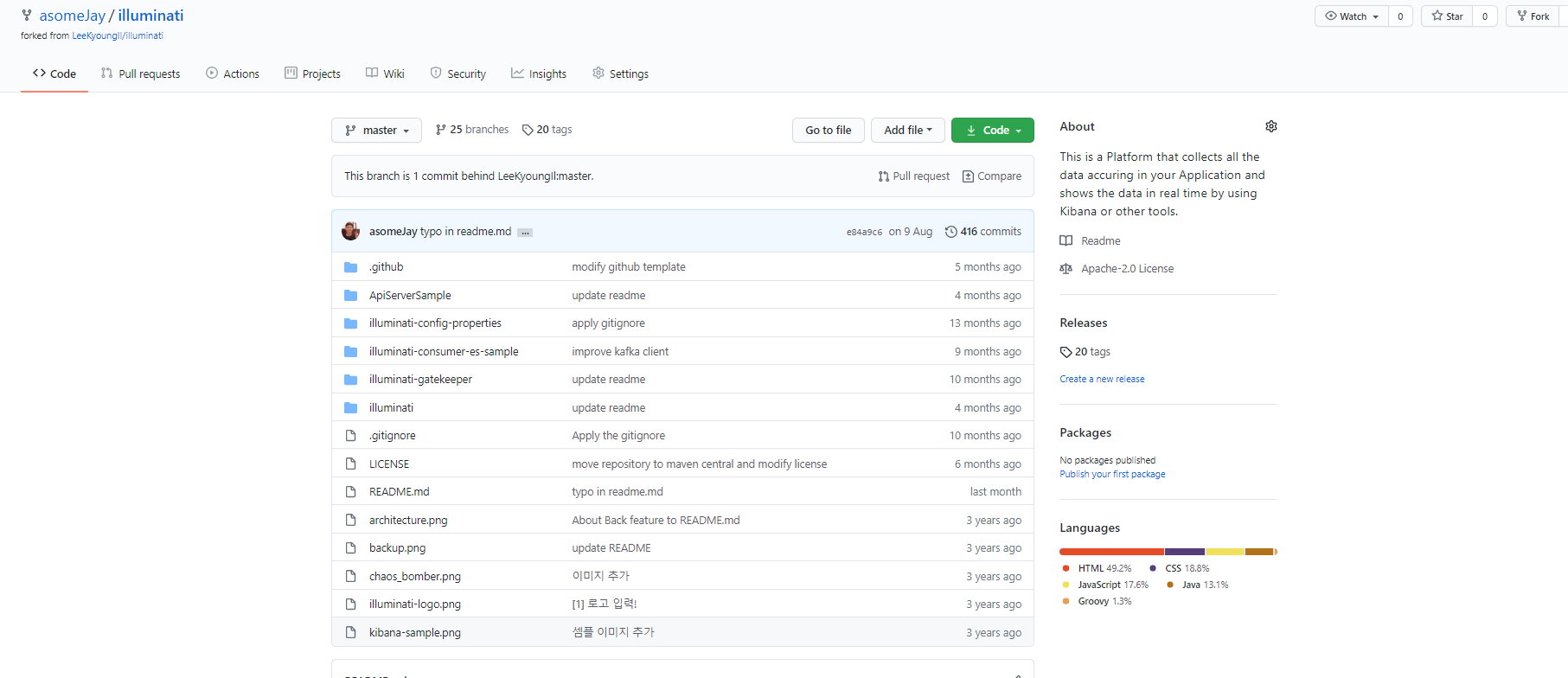Image resolution: width=1568 pixels, height=678 pixels.
Task: Open the Watch notifications dropdown
Action: [1352, 16]
